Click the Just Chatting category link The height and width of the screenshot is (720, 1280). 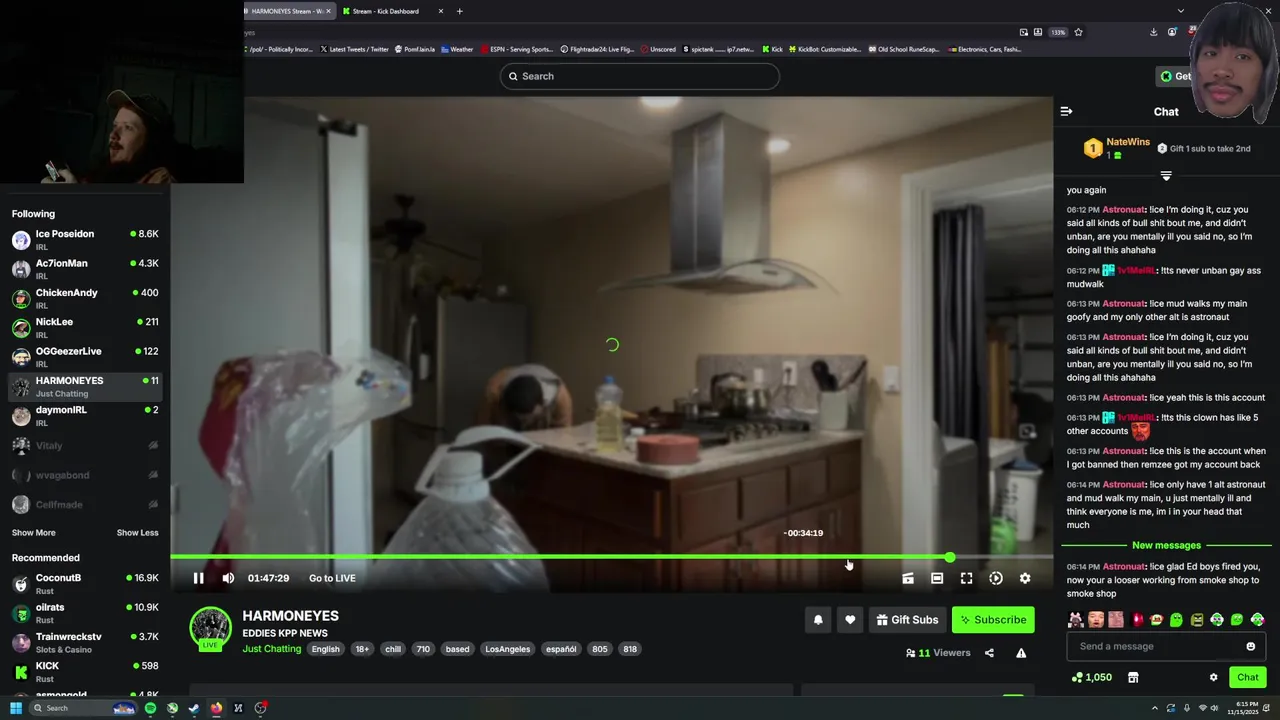[x=271, y=649]
